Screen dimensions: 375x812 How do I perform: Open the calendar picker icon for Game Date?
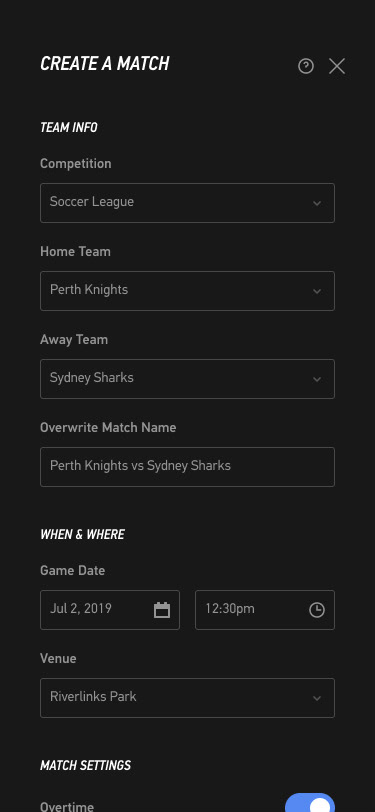coord(162,610)
